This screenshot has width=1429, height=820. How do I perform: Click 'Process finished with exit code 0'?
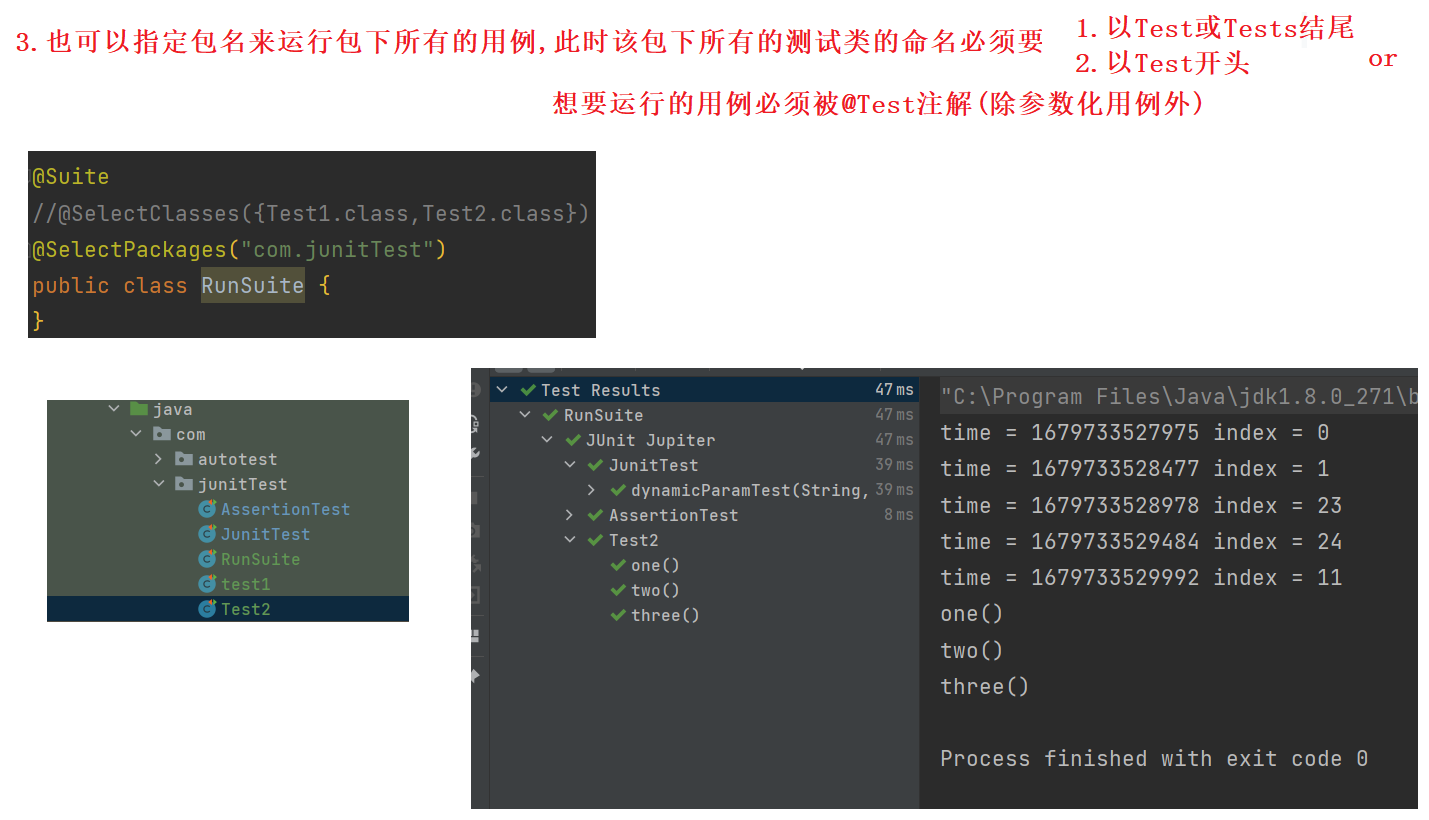click(1154, 759)
